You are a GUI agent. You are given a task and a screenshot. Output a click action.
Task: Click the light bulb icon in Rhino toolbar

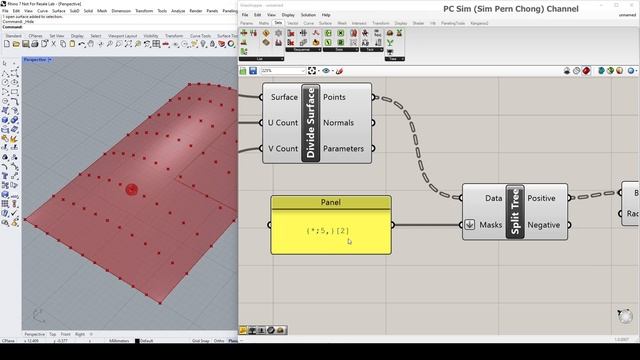coord(203,44)
